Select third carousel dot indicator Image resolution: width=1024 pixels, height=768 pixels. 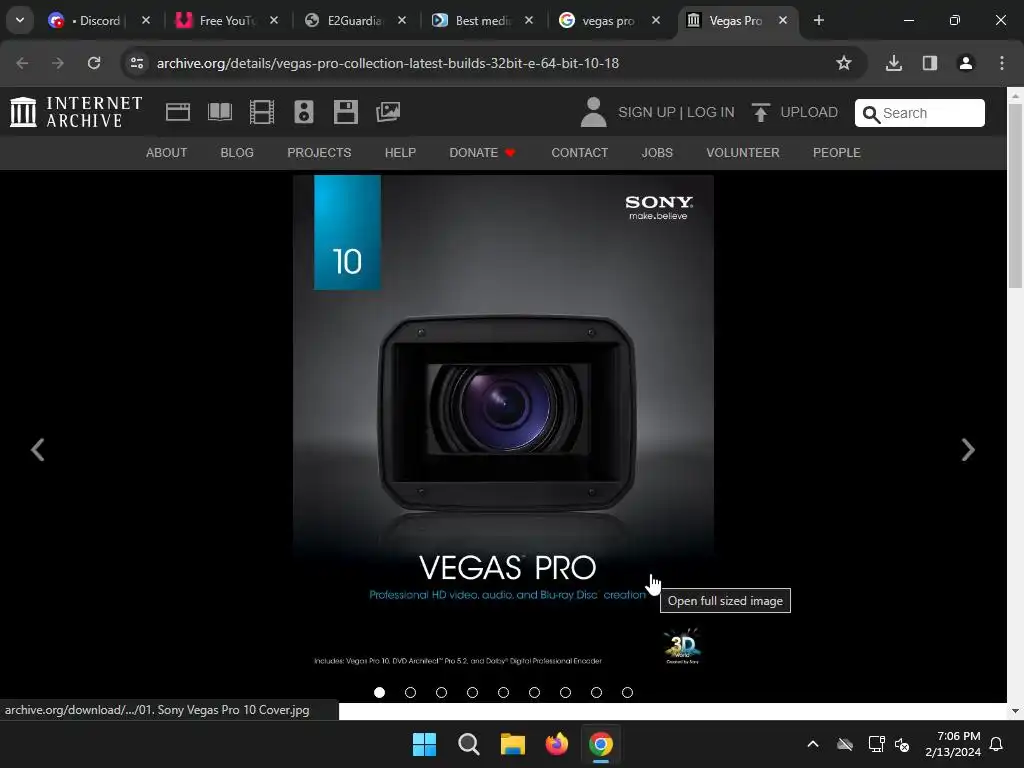point(441,692)
